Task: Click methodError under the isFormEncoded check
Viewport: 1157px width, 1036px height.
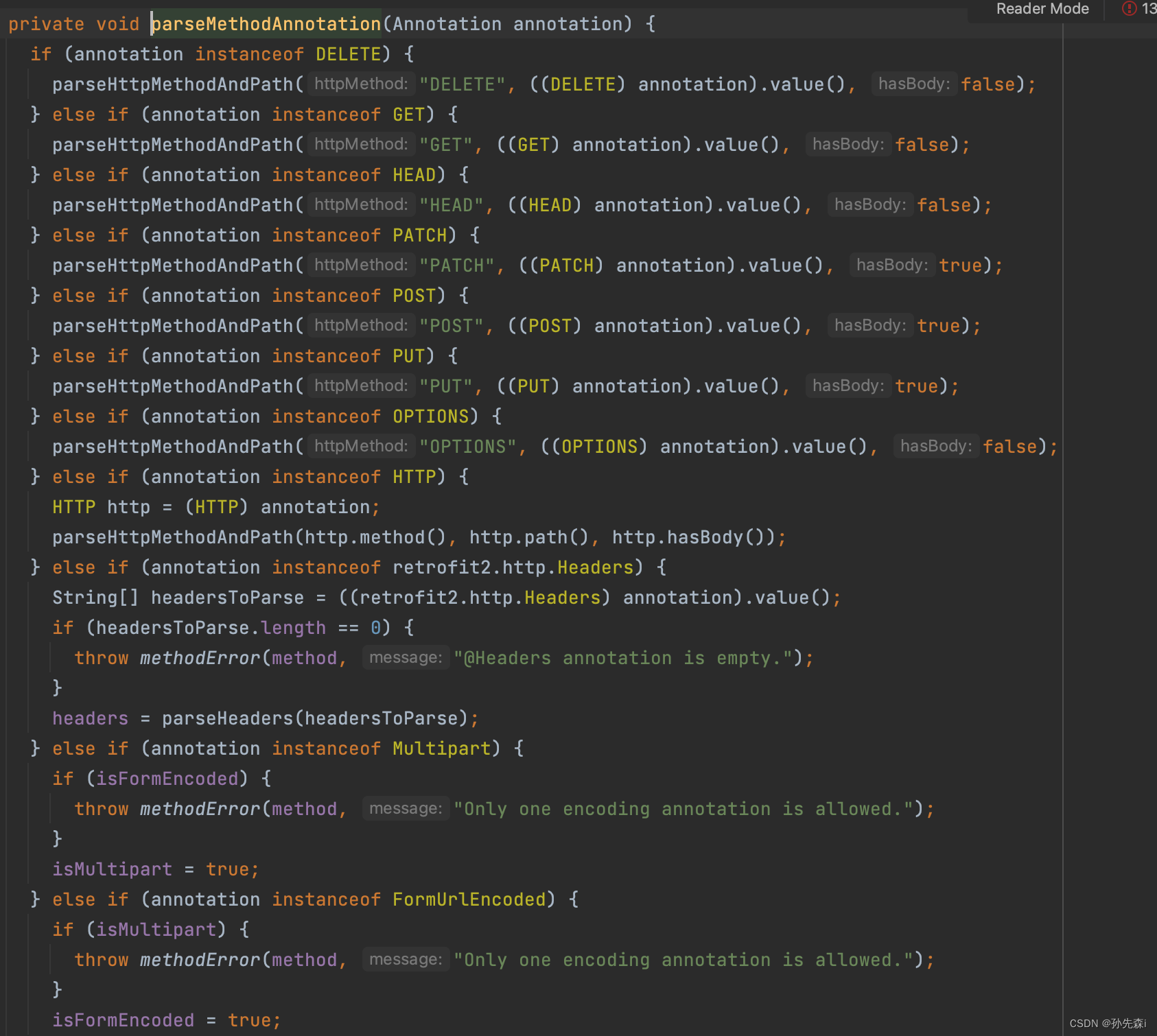Action: tap(200, 809)
